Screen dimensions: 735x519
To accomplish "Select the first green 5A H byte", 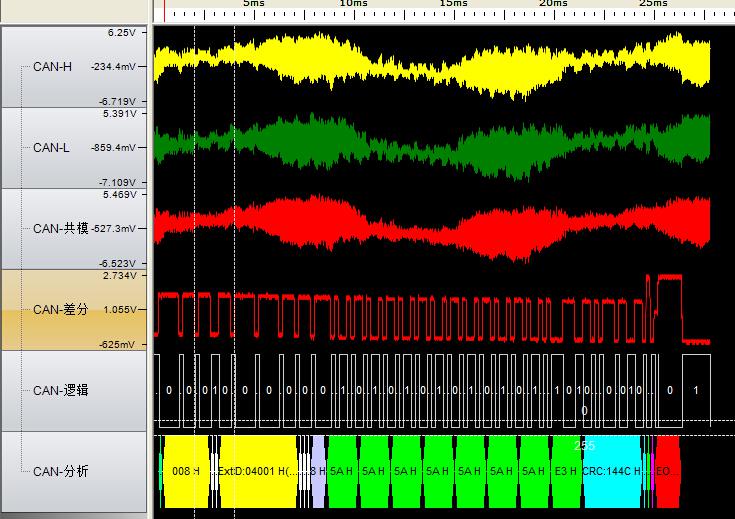I will 343,471.
